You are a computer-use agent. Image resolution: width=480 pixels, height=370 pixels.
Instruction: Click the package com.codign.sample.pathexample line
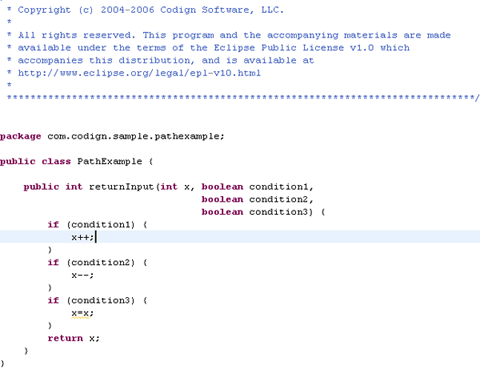(x=112, y=136)
